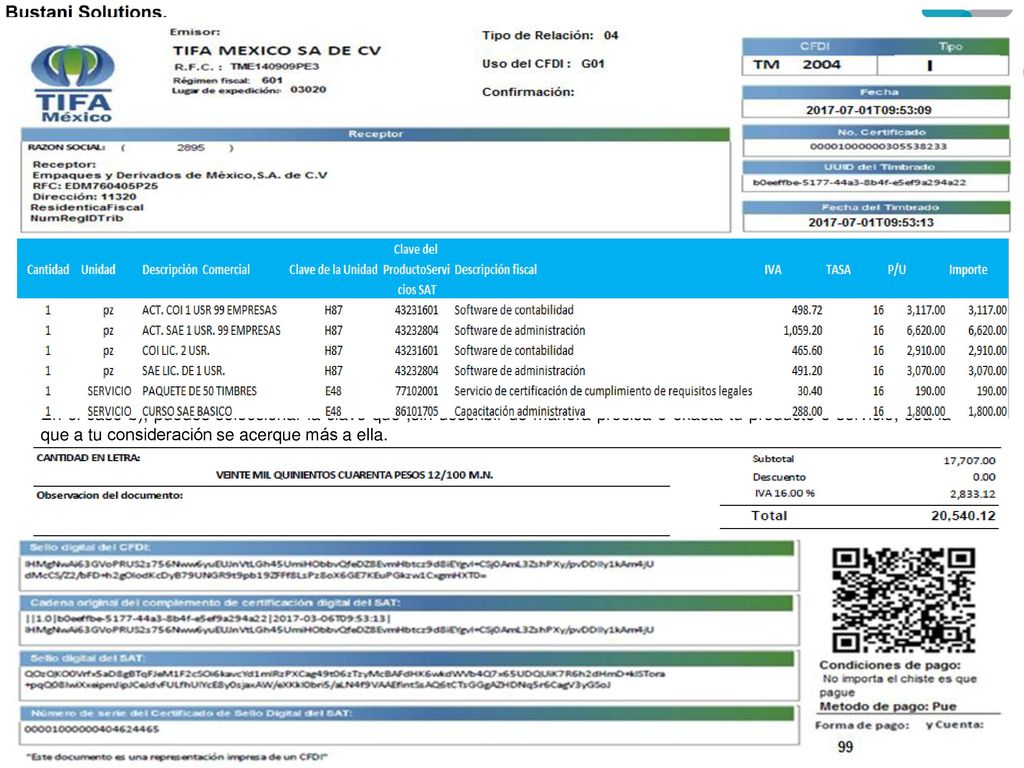The image size is (1024, 768).
Task: Click the 'PAQUETE DE 50 TIMBRES' description
Action: [199, 391]
